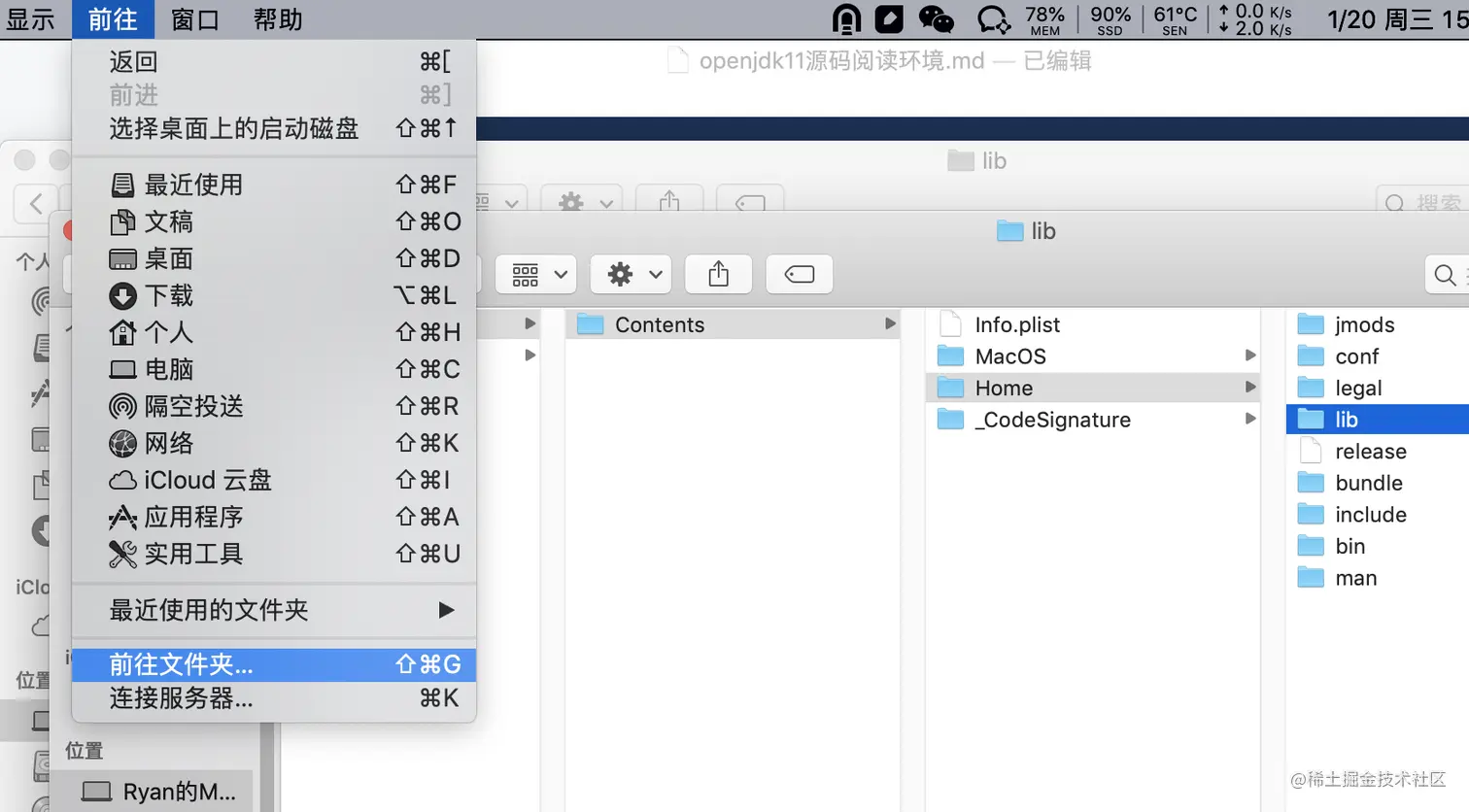Select the Contents folder

734,324
